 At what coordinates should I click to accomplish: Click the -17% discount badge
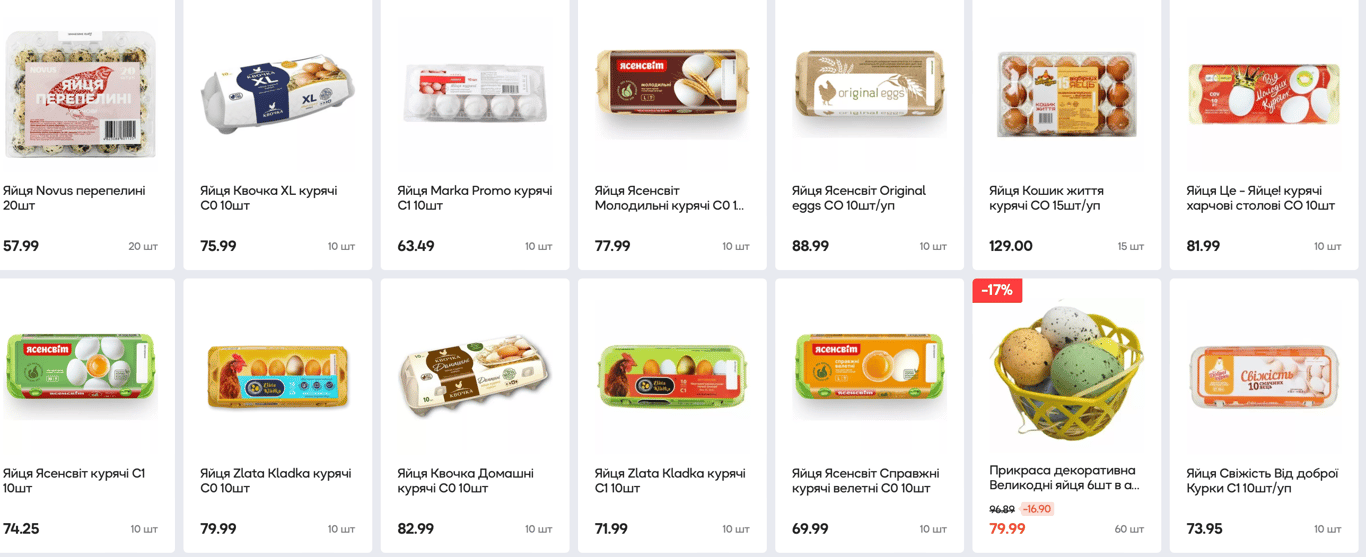tap(997, 290)
